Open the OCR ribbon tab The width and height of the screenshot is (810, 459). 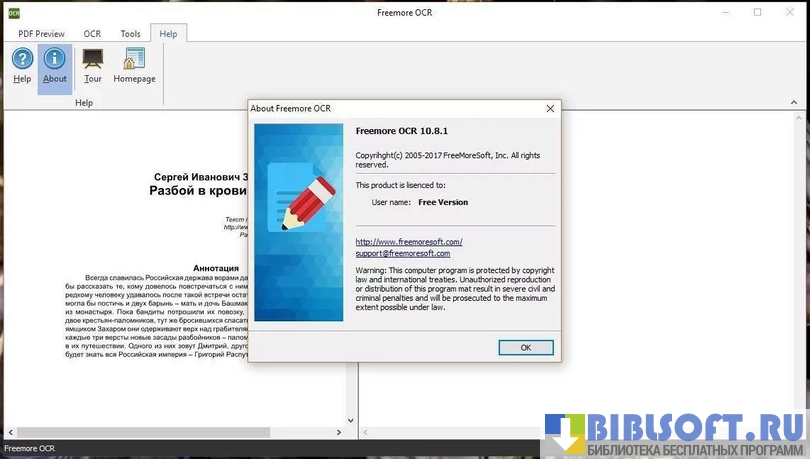click(x=93, y=34)
